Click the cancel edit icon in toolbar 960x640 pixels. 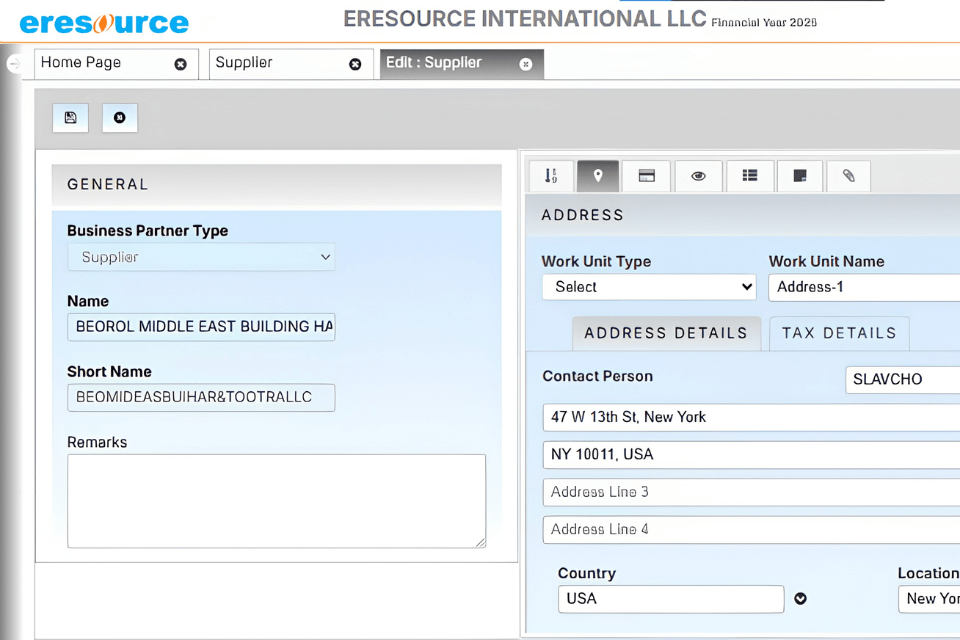(119, 118)
